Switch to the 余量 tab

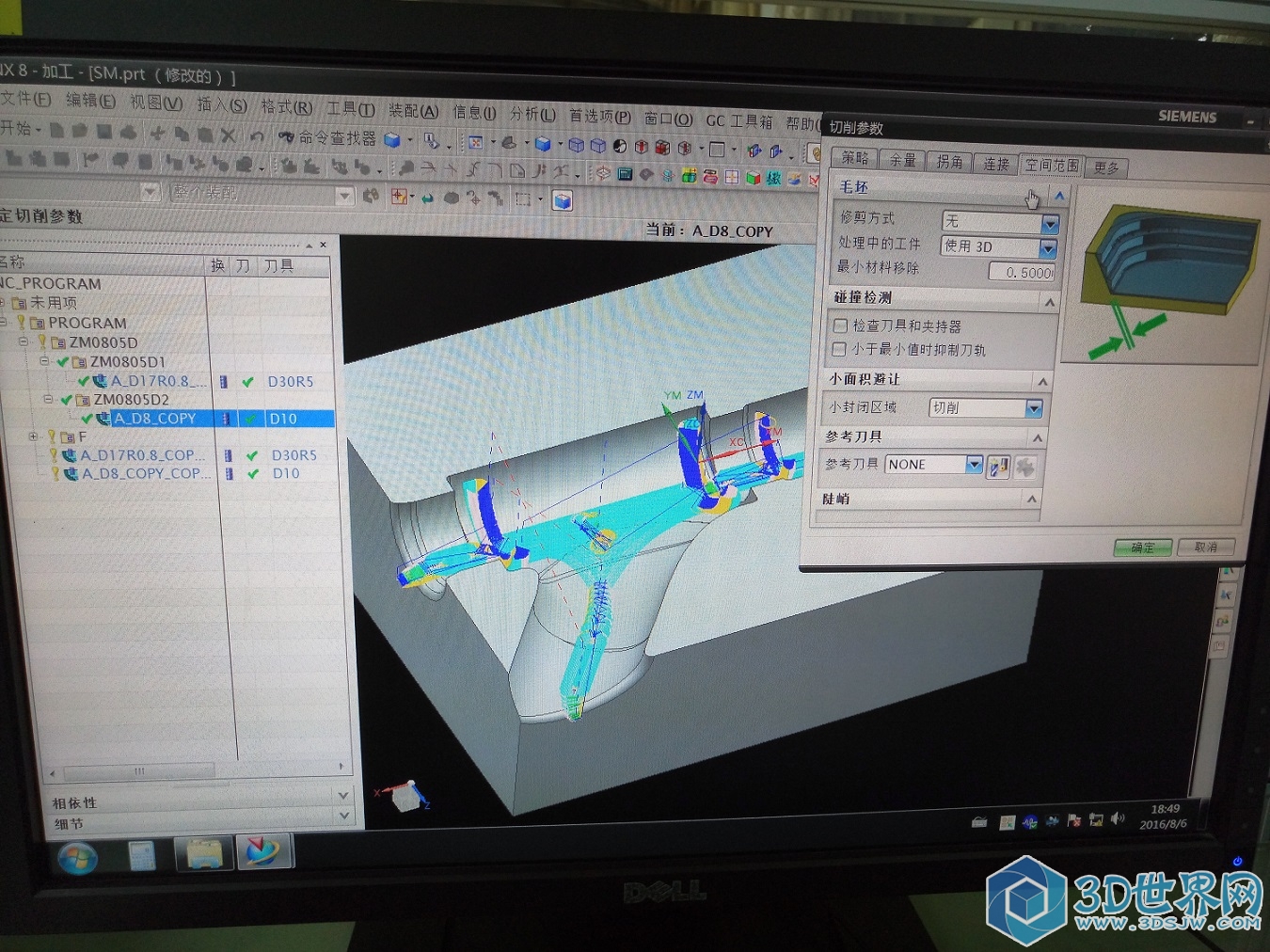[902, 161]
